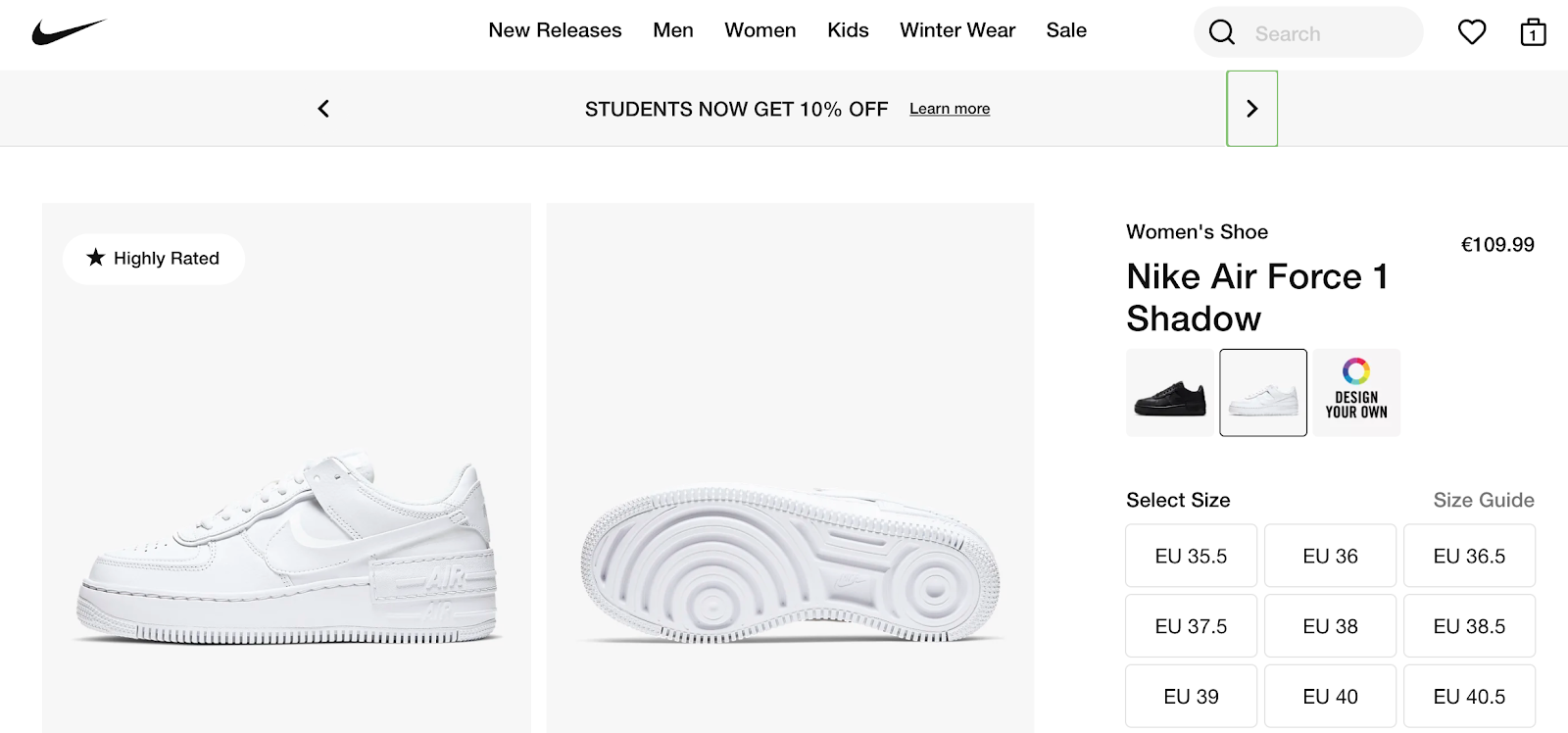Open the Winter Wear section

[956, 30]
